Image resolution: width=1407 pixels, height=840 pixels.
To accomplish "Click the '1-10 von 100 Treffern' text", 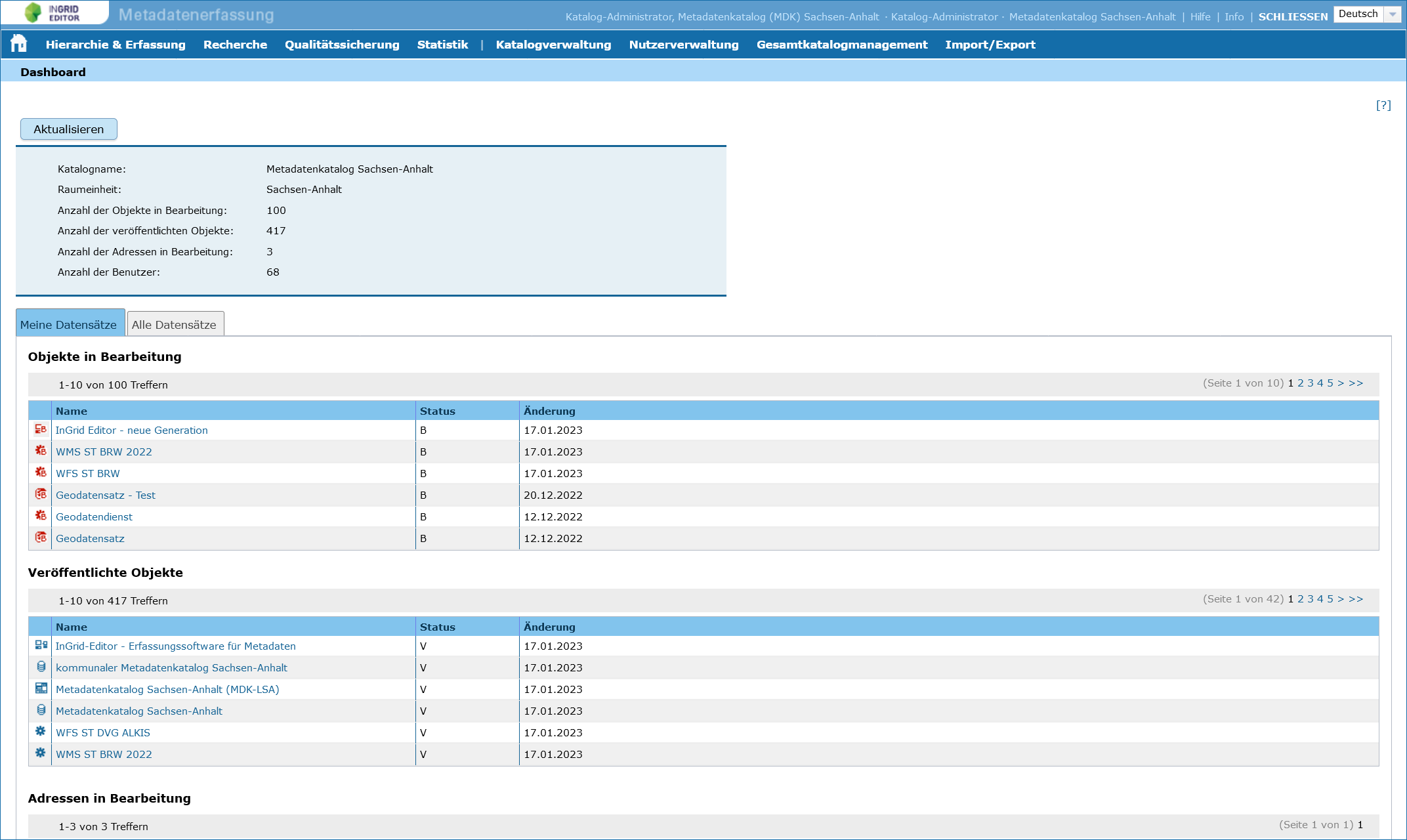I will point(113,385).
